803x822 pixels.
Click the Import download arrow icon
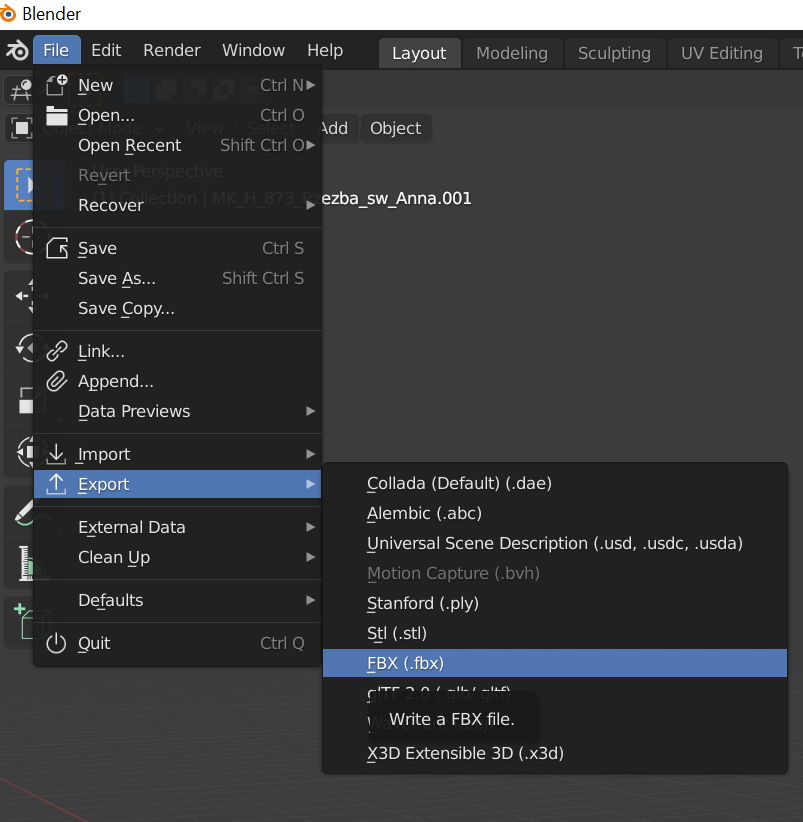pyautogui.click(x=57, y=454)
